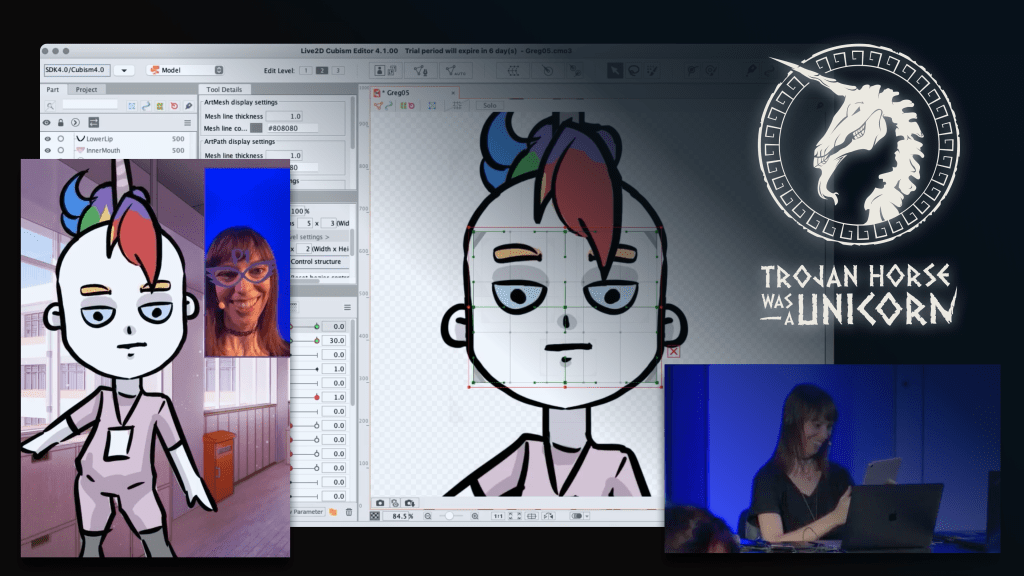
Task: Click the Parameter button at panel bottom
Action: [x=307, y=512]
